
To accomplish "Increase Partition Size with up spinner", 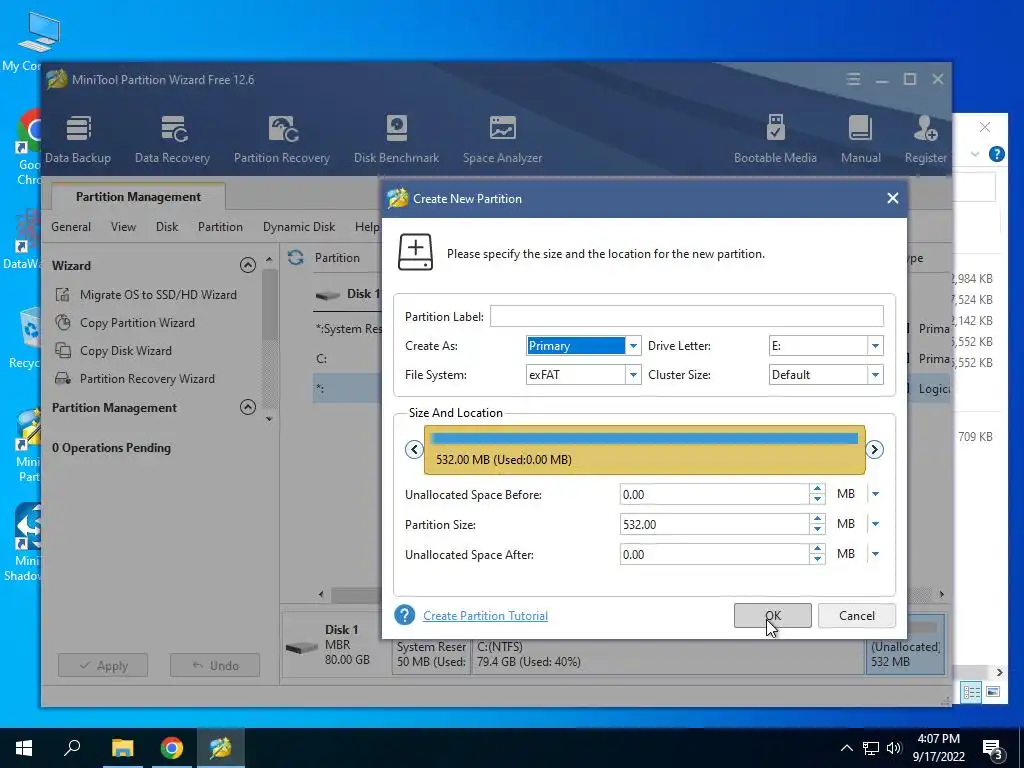I will (817, 519).
